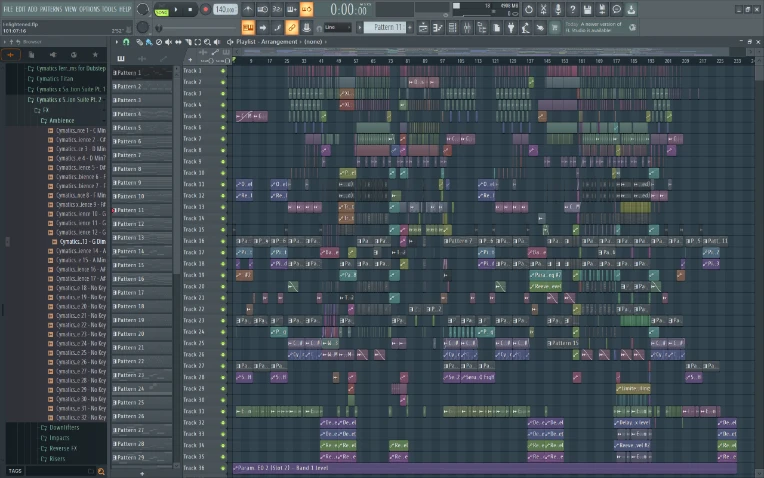
Task: Select the playlist Slip tool icon
Action: click(178, 42)
